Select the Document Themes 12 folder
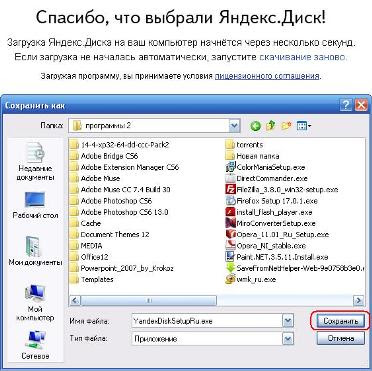372x371 pixels. 110,234
